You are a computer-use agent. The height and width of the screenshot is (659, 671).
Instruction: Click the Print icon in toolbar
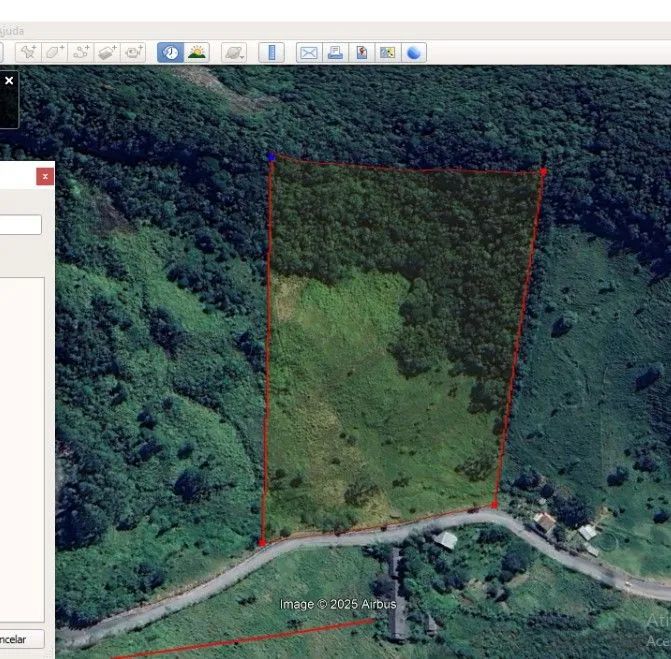coord(335,52)
